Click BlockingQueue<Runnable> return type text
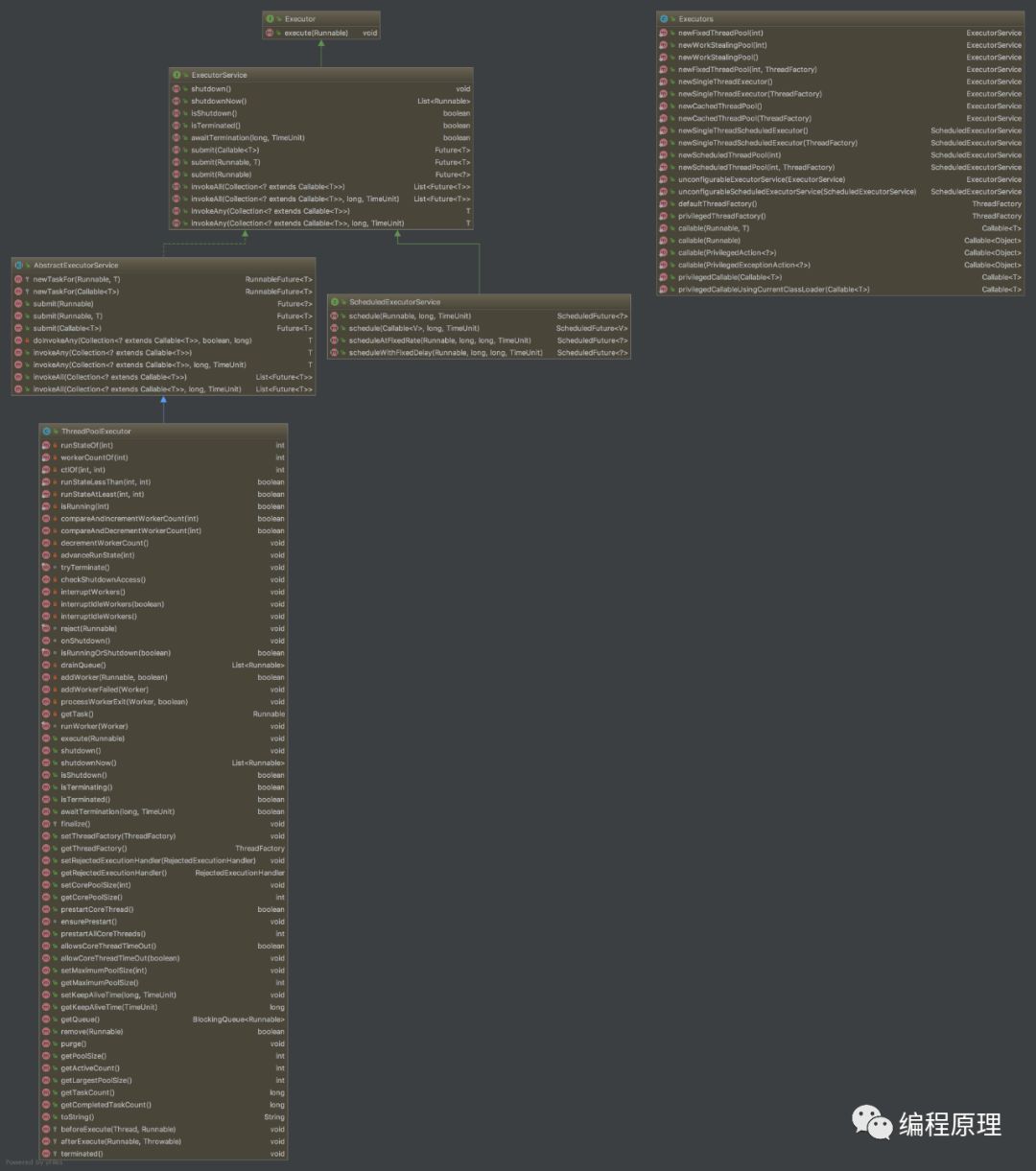 coord(239,1019)
